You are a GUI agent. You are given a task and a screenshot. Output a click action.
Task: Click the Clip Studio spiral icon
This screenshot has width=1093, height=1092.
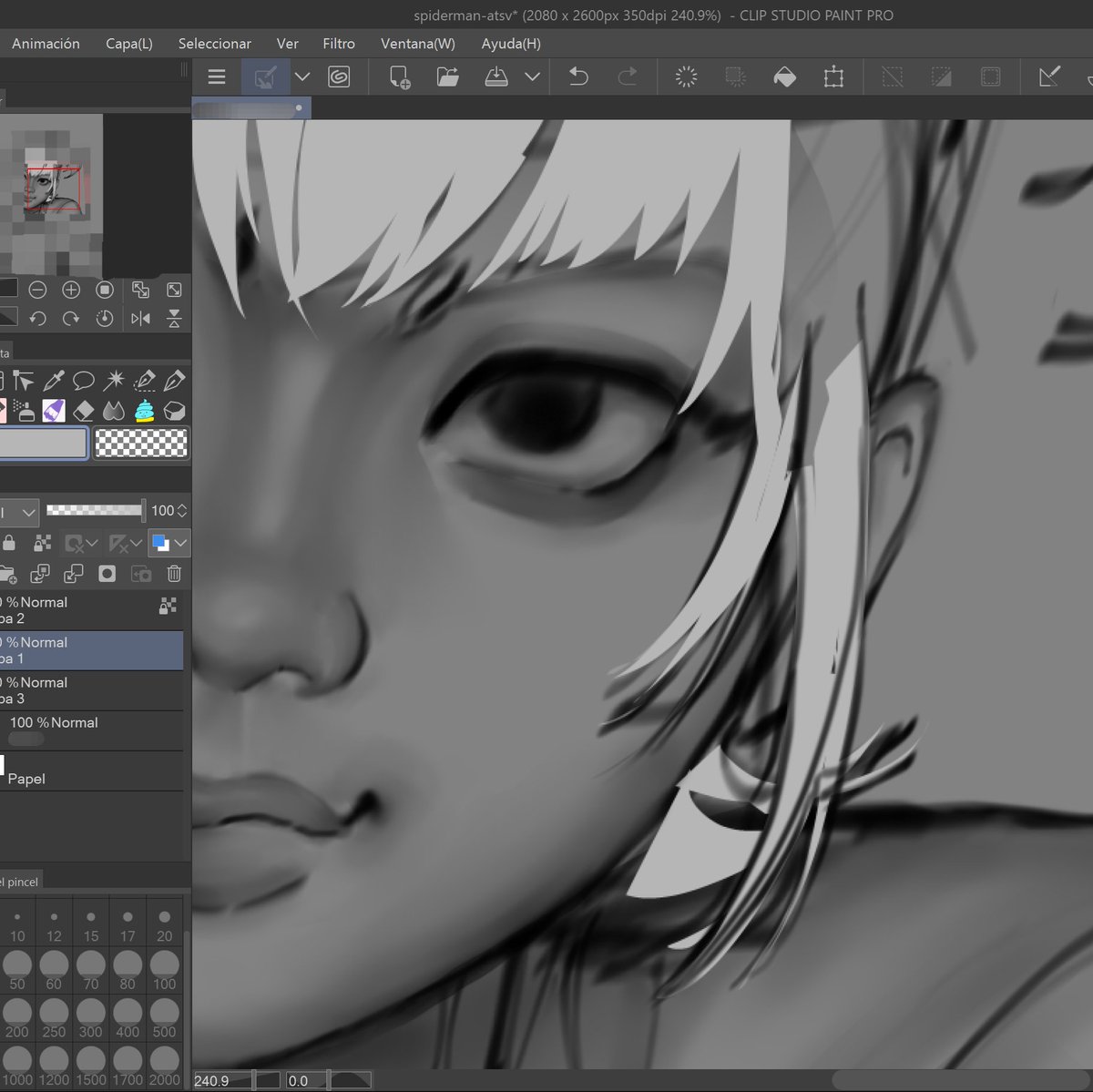[339, 77]
